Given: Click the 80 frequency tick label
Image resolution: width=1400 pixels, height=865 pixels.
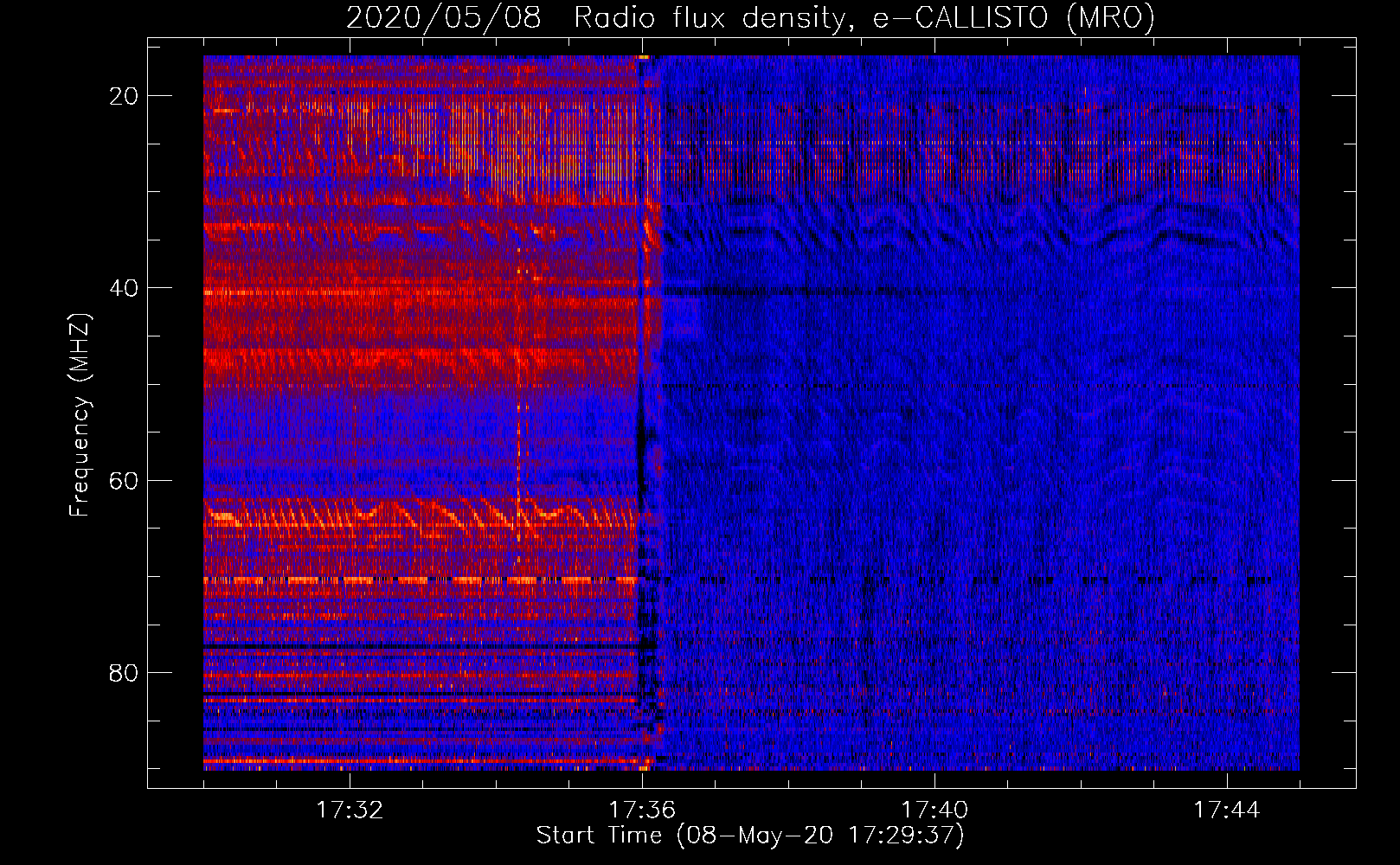Looking at the screenshot, I should pos(124,673).
